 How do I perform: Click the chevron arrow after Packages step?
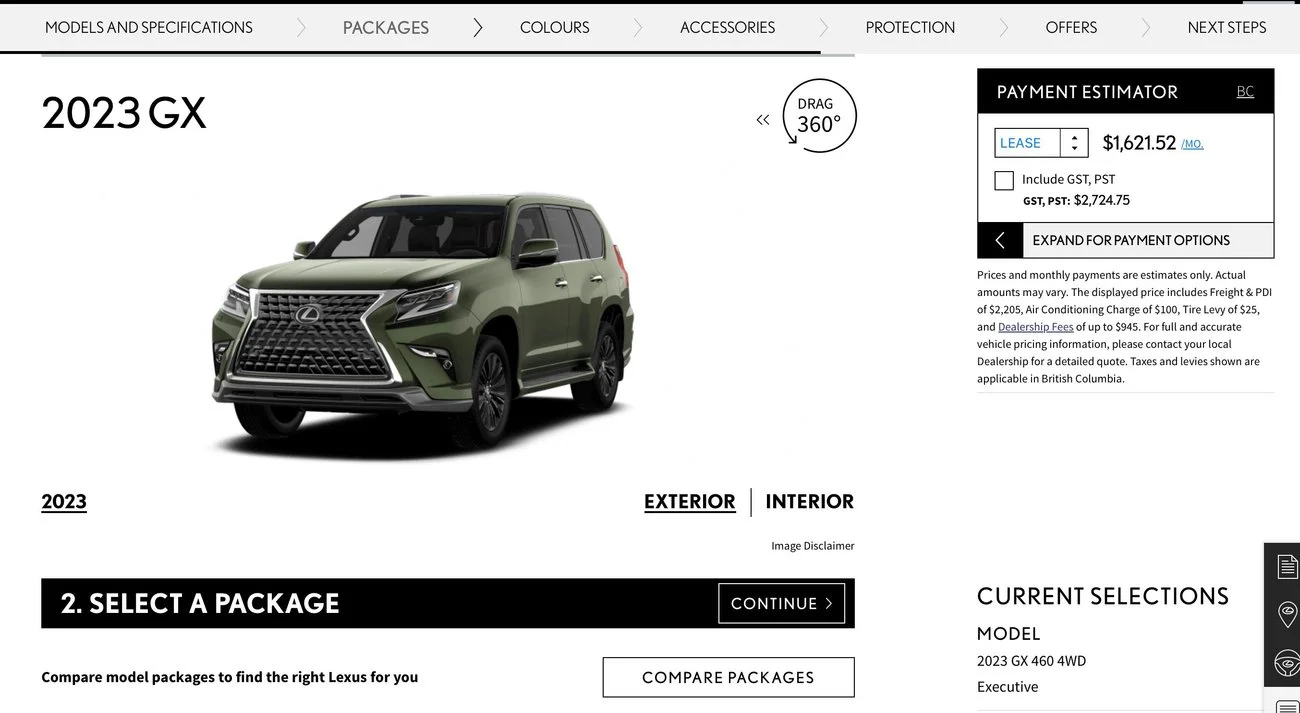pos(477,28)
